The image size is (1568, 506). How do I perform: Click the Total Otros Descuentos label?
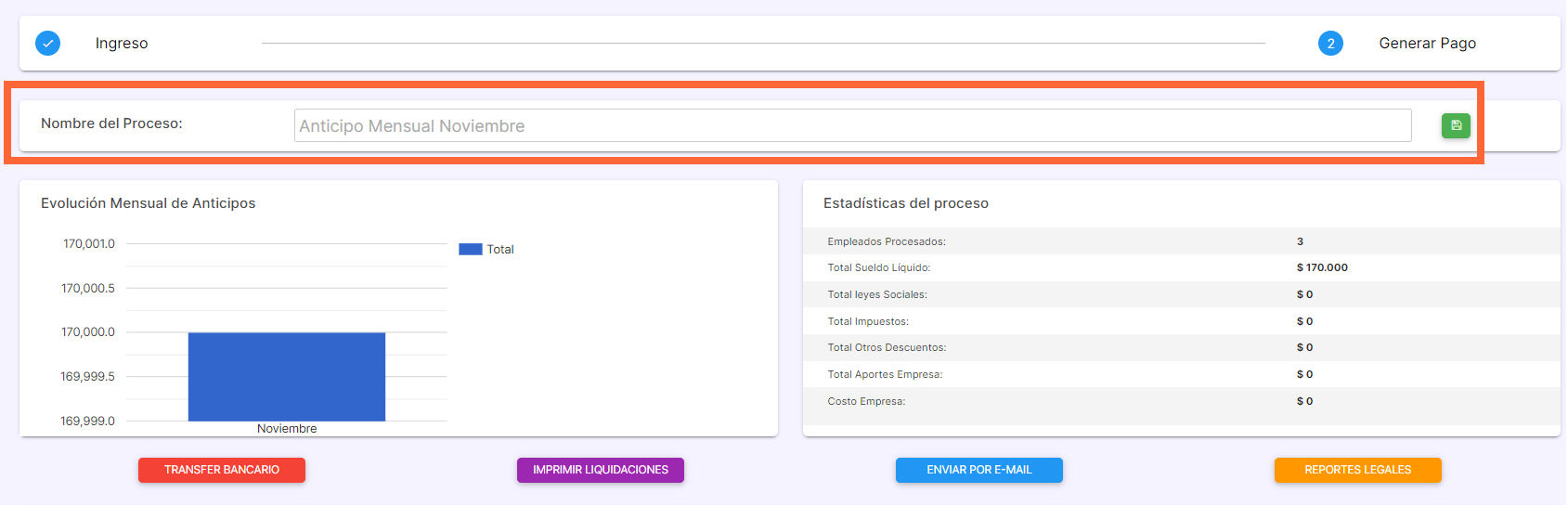click(x=887, y=347)
